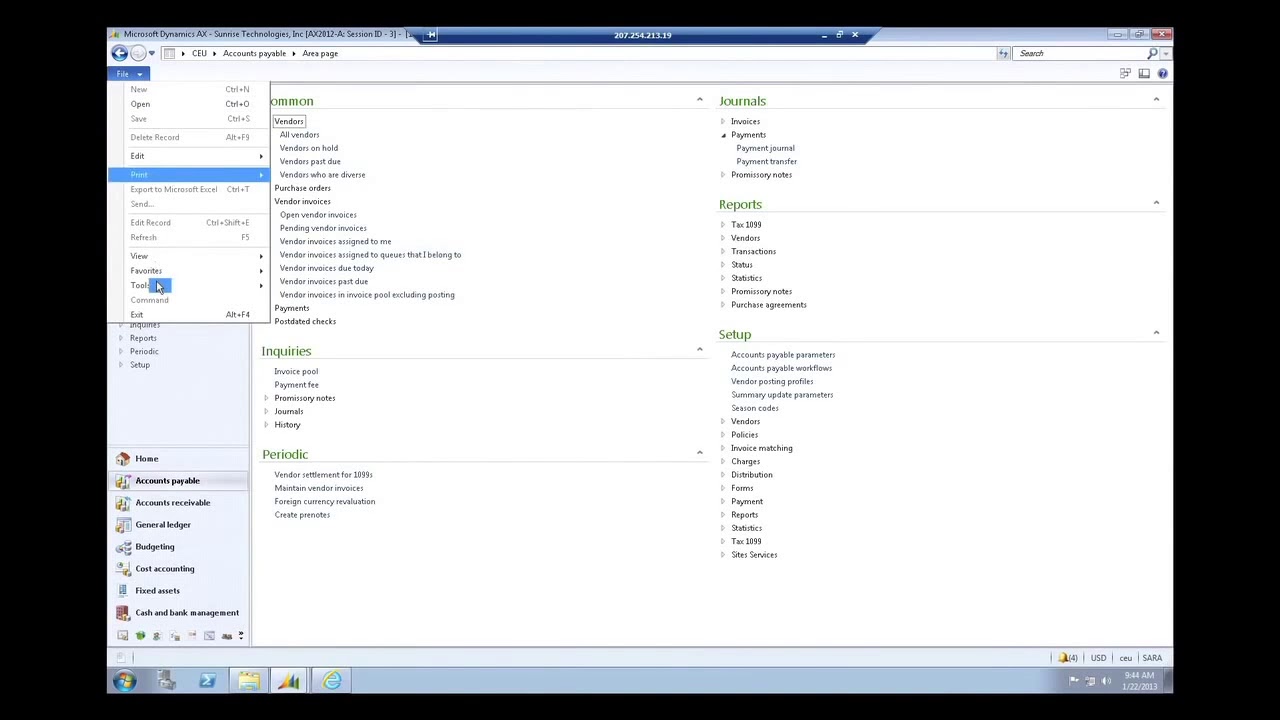The height and width of the screenshot is (720, 1280).
Task: Open the Favorites submenu
Action: pos(190,271)
